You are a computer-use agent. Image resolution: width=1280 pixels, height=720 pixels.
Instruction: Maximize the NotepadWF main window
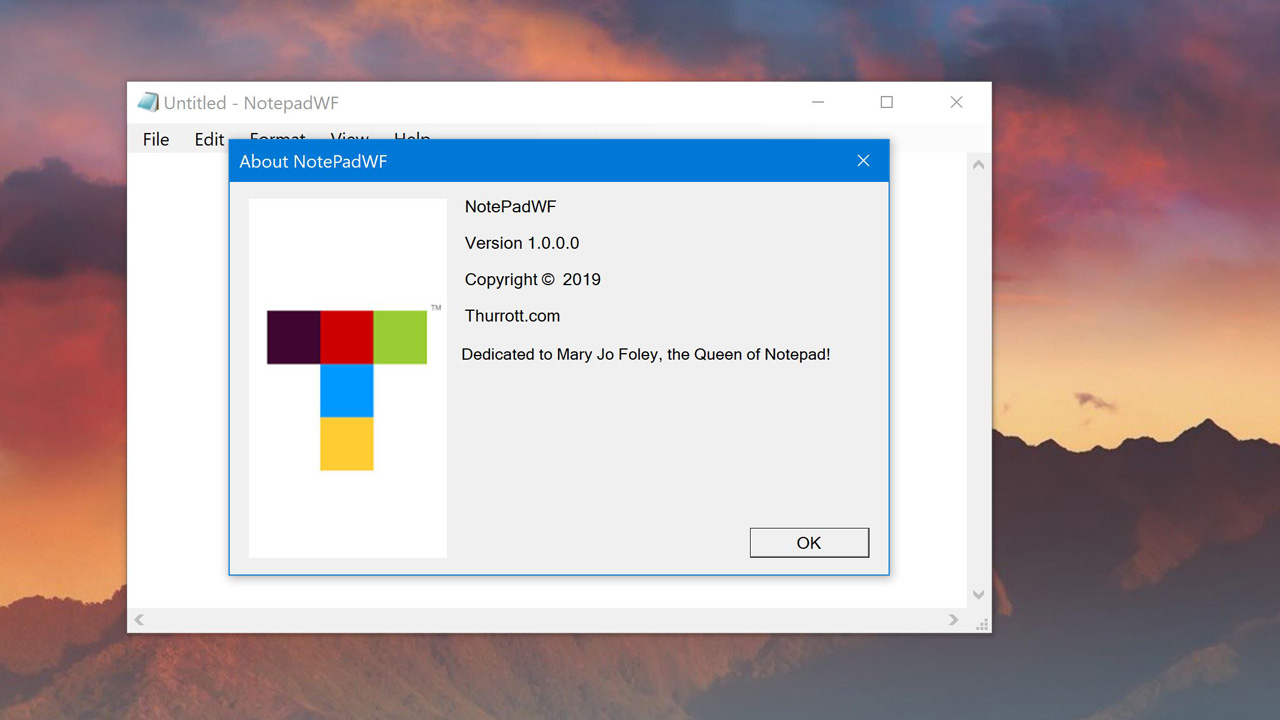tap(886, 102)
